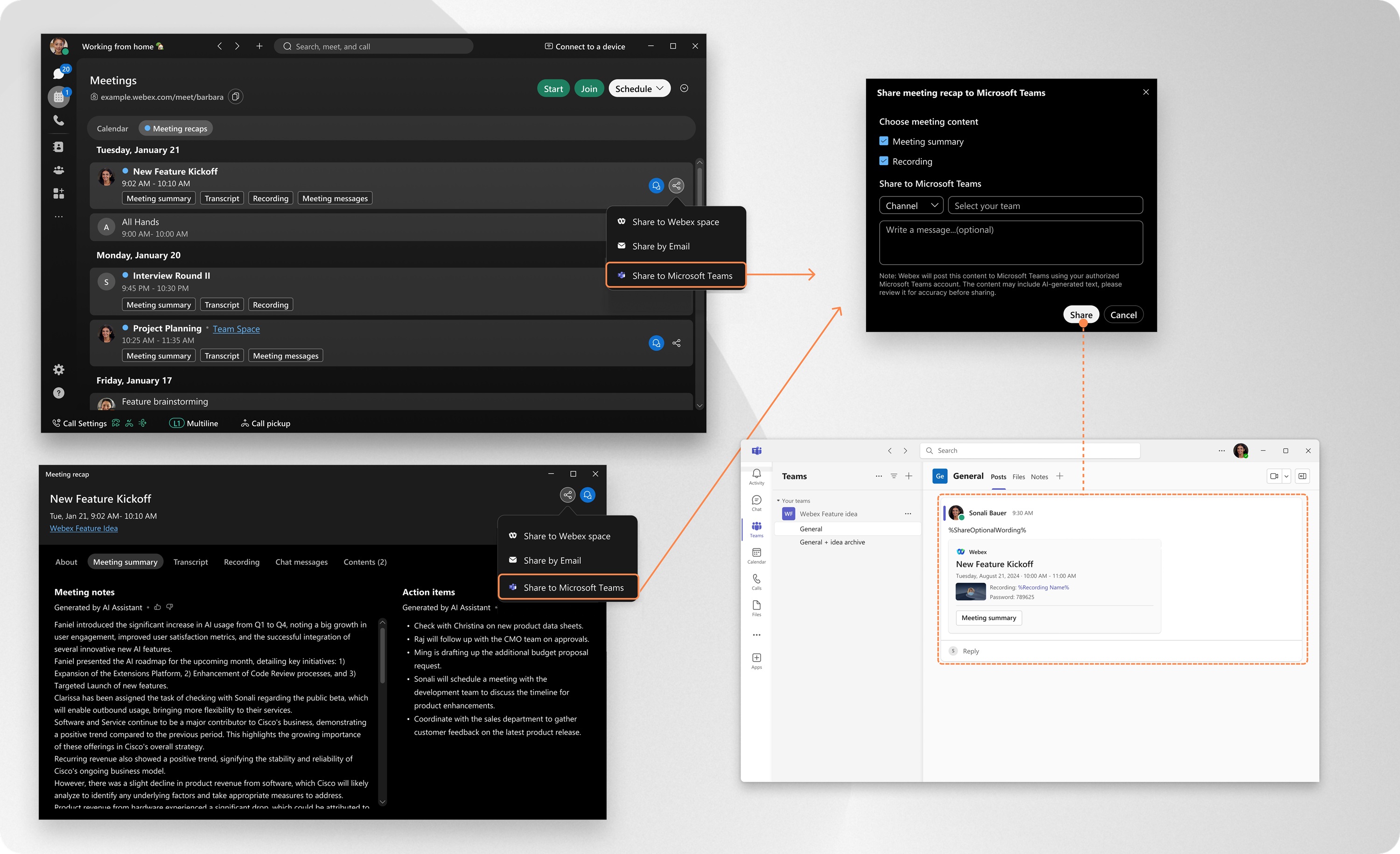The height and width of the screenshot is (854, 1400).
Task: Open circled options menu beside Schedule button
Action: pyautogui.click(x=684, y=88)
